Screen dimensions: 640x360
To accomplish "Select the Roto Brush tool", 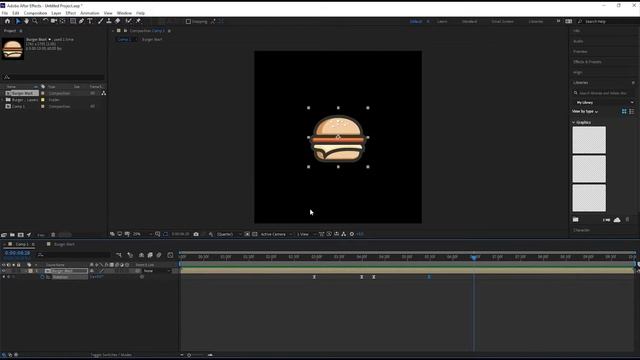I will pyautogui.click(x=129, y=21).
